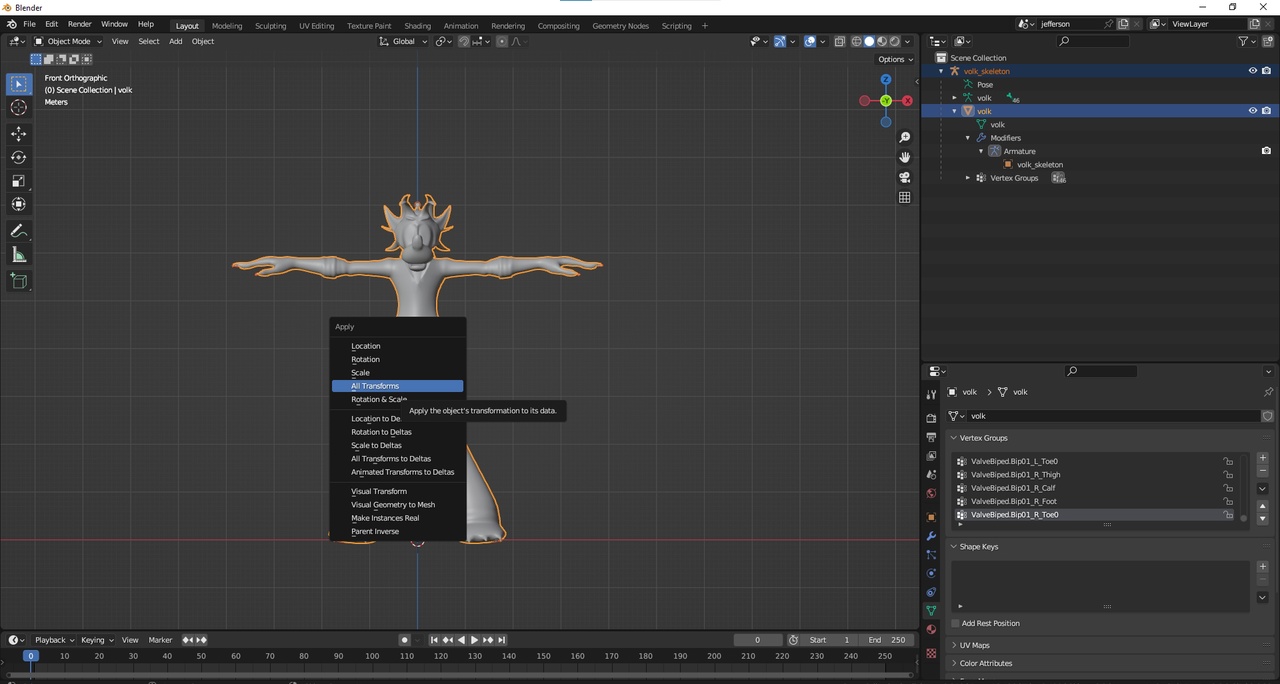Pick the Annotate pencil tool
The width and height of the screenshot is (1280, 684).
click(19, 231)
